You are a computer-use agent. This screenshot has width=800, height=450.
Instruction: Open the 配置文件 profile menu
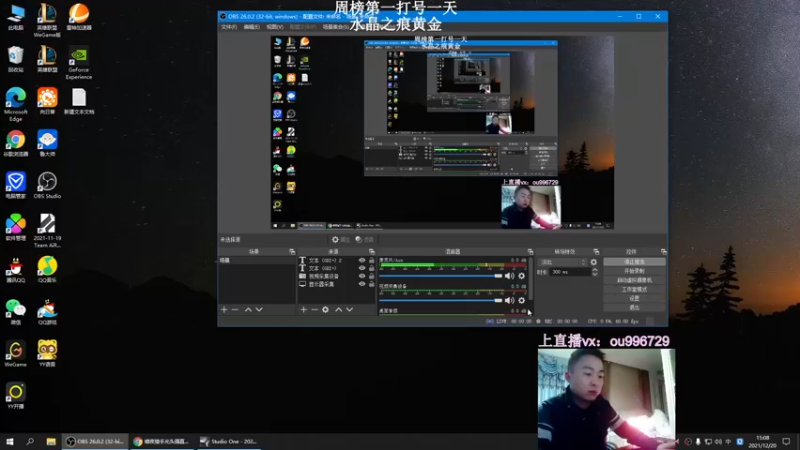(303, 27)
